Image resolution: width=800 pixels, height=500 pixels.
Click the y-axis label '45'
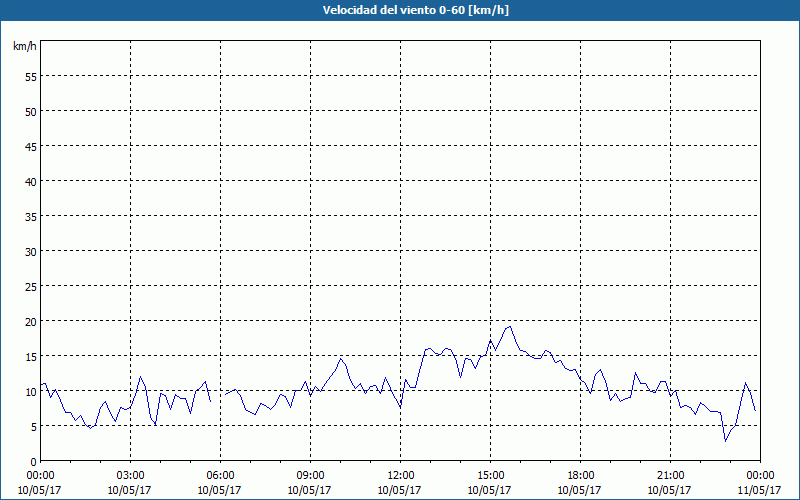point(31,146)
